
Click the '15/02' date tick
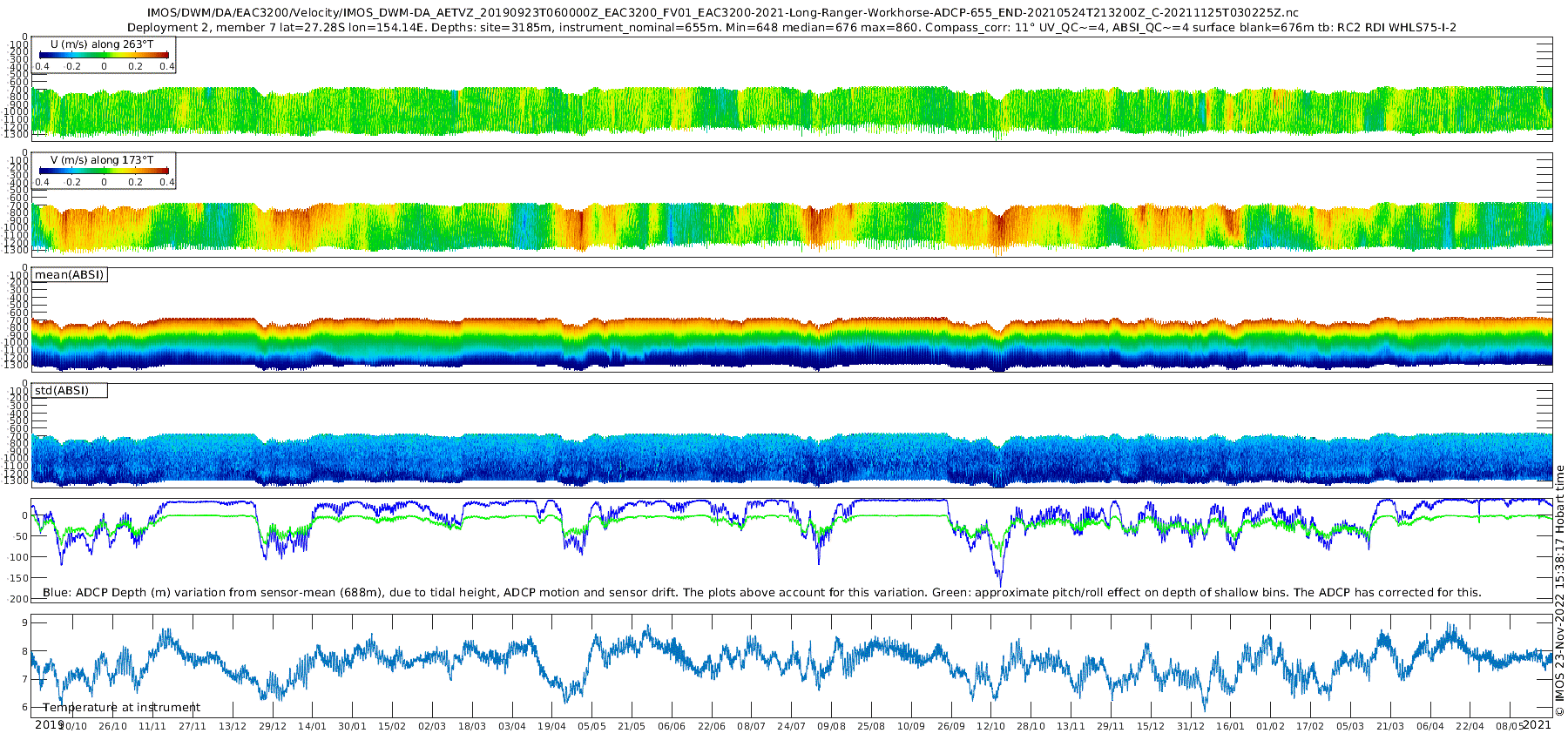click(x=392, y=726)
